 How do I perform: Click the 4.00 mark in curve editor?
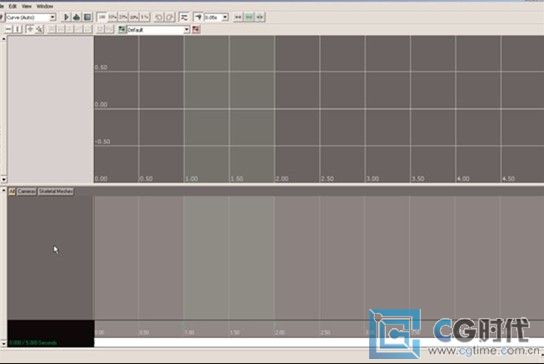click(463, 179)
